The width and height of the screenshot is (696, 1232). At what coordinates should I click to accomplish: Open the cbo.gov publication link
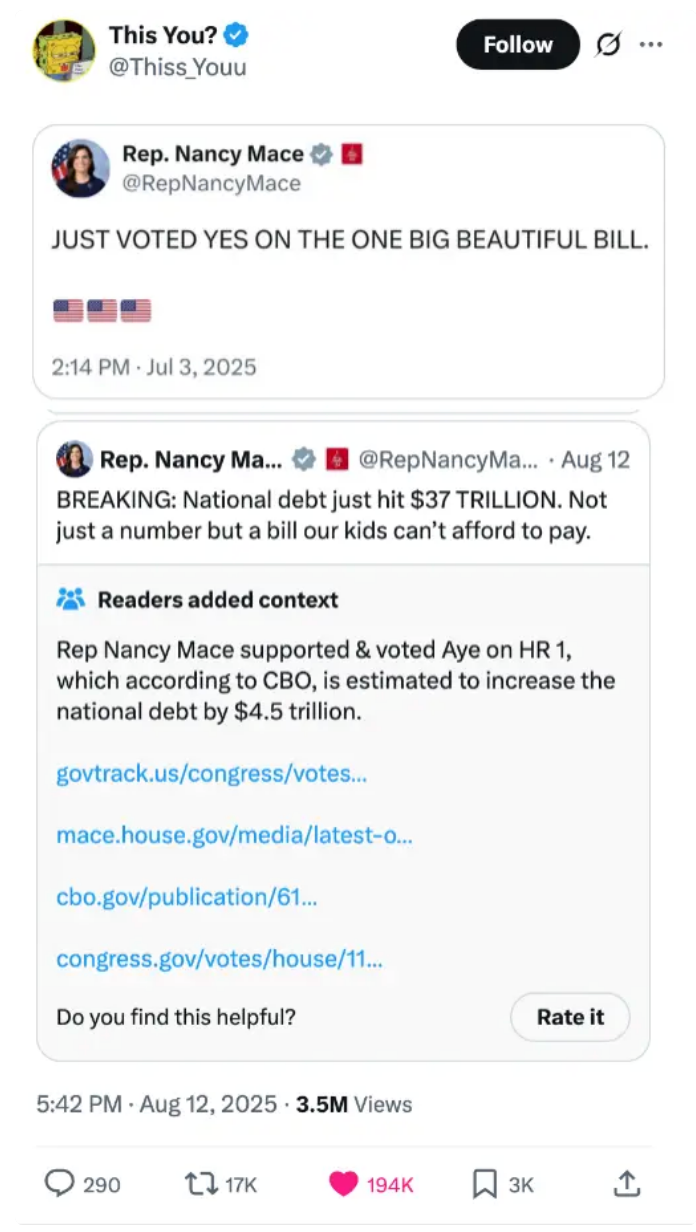point(186,897)
